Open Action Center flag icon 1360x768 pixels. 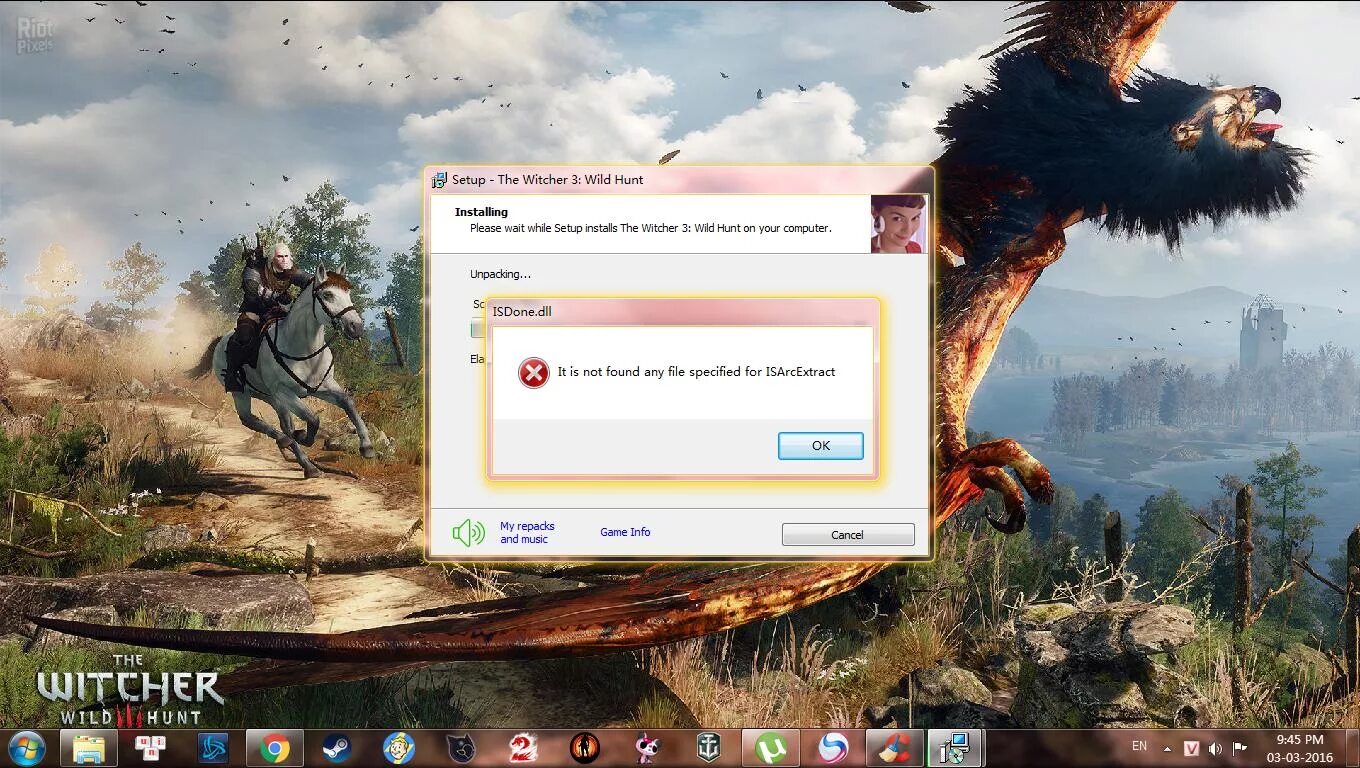click(1239, 748)
